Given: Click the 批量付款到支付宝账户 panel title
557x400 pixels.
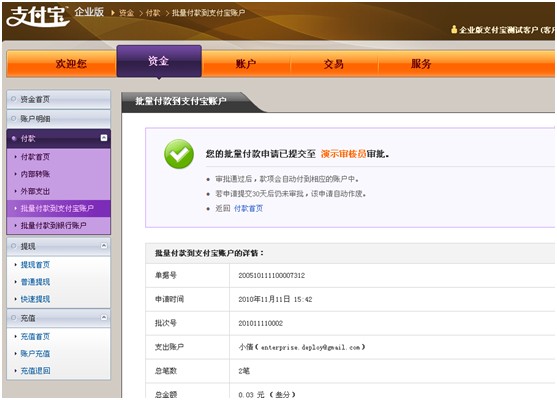Looking at the screenshot, I should (x=181, y=101).
